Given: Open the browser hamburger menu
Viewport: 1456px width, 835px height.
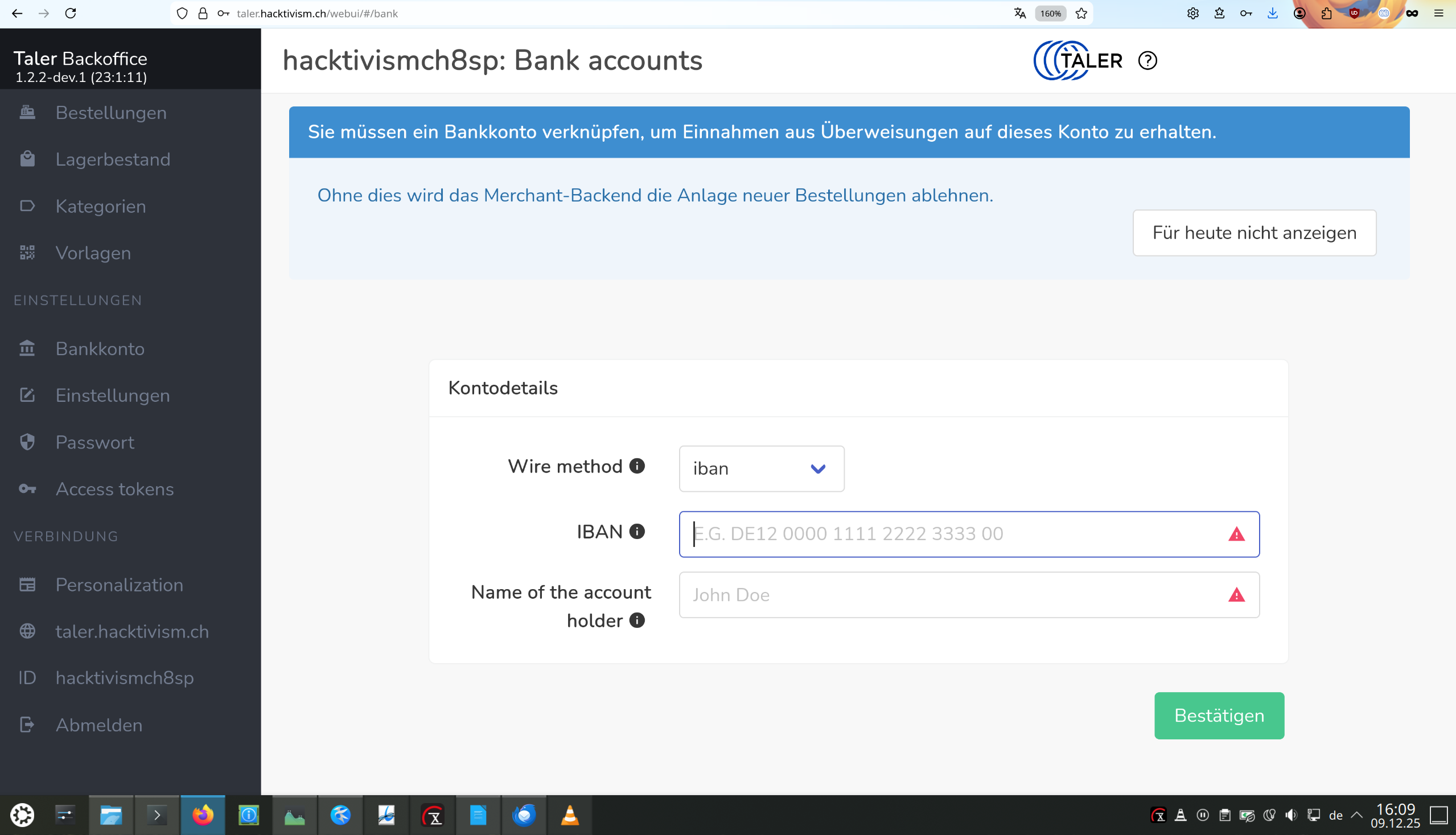Looking at the screenshot, I should pos(1438,13).
